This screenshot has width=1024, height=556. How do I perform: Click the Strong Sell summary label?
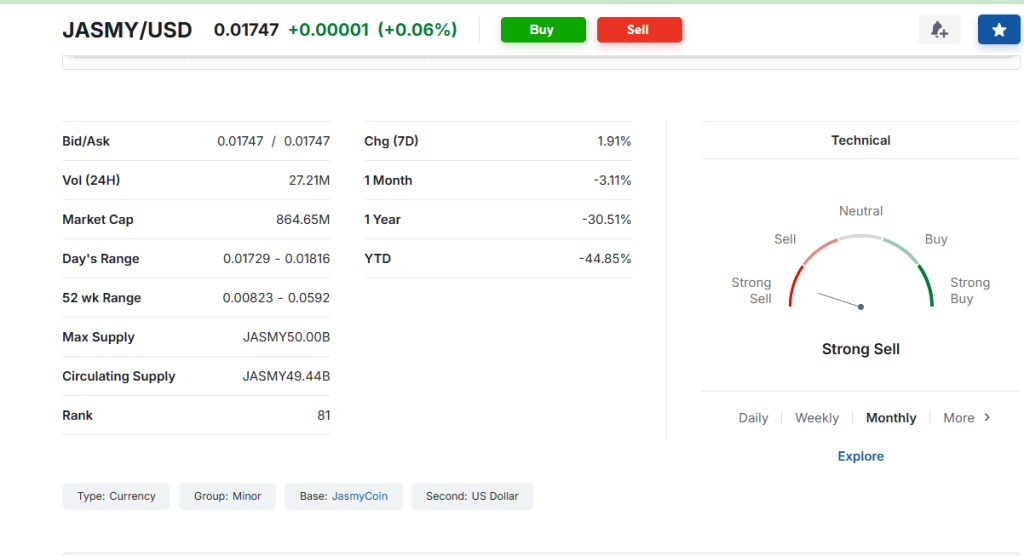[x=861, y=349]
